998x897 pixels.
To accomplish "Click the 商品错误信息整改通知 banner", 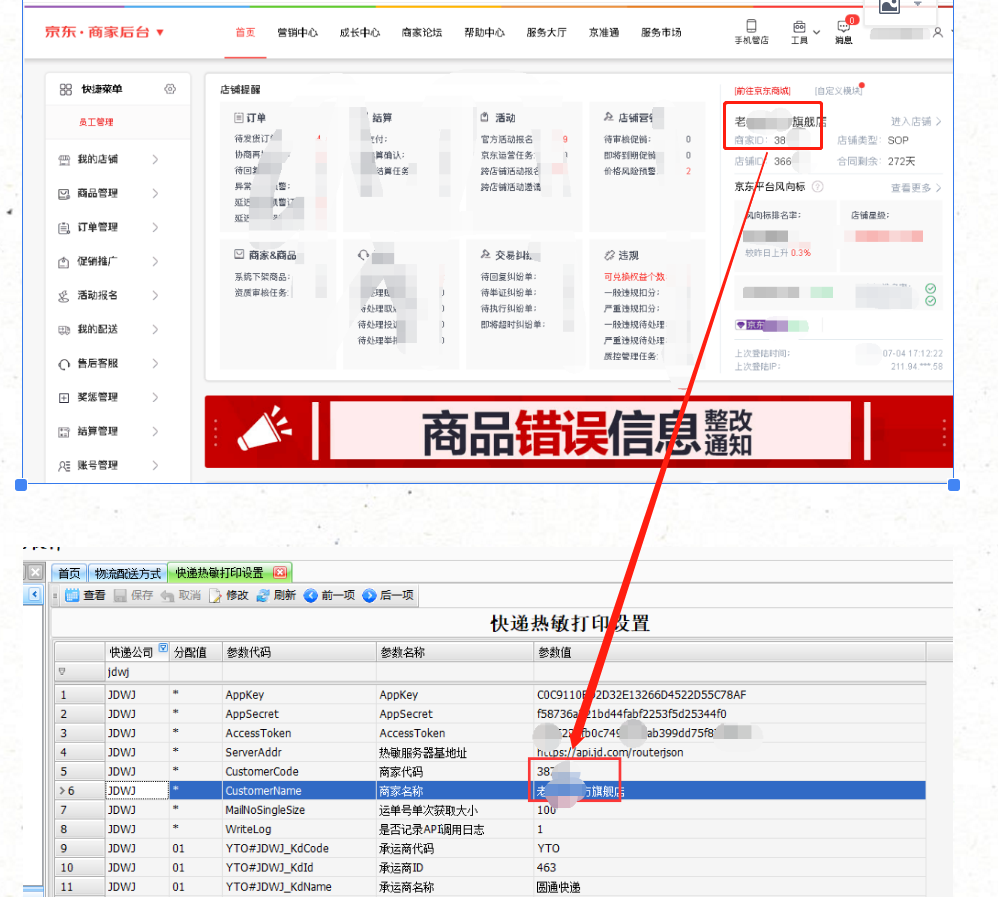I will click(x=579, y=432).
